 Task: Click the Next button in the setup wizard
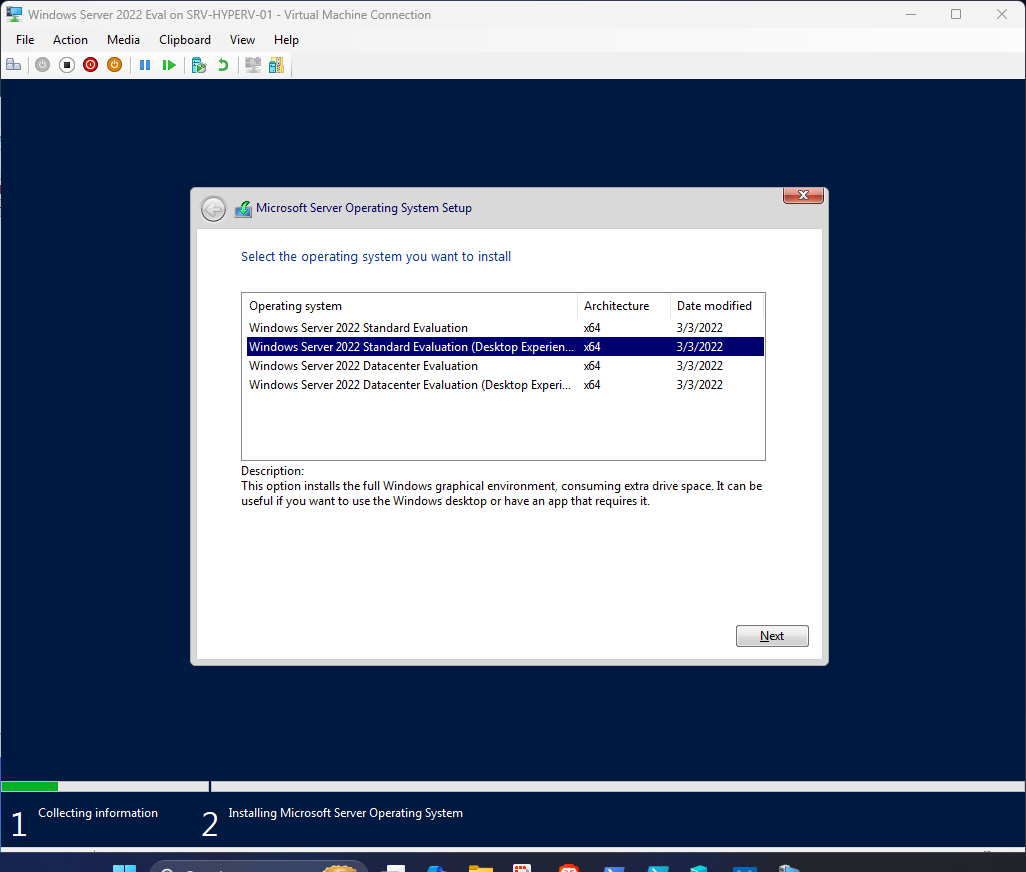click(771, 635)
